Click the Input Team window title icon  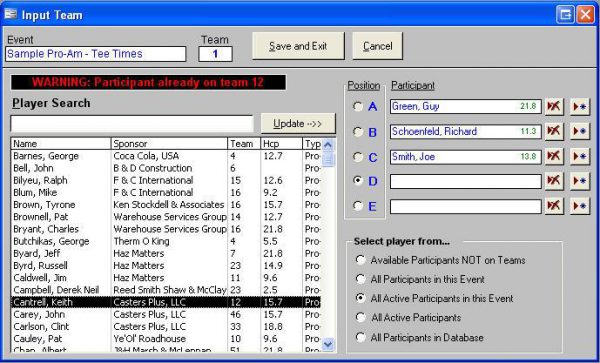[x=10, y=15]
